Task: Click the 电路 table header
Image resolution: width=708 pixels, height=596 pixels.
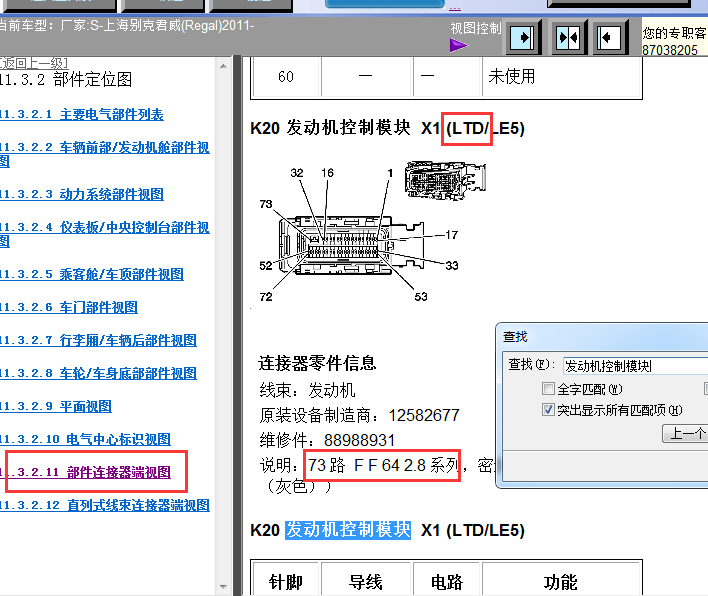Action: 447,582
